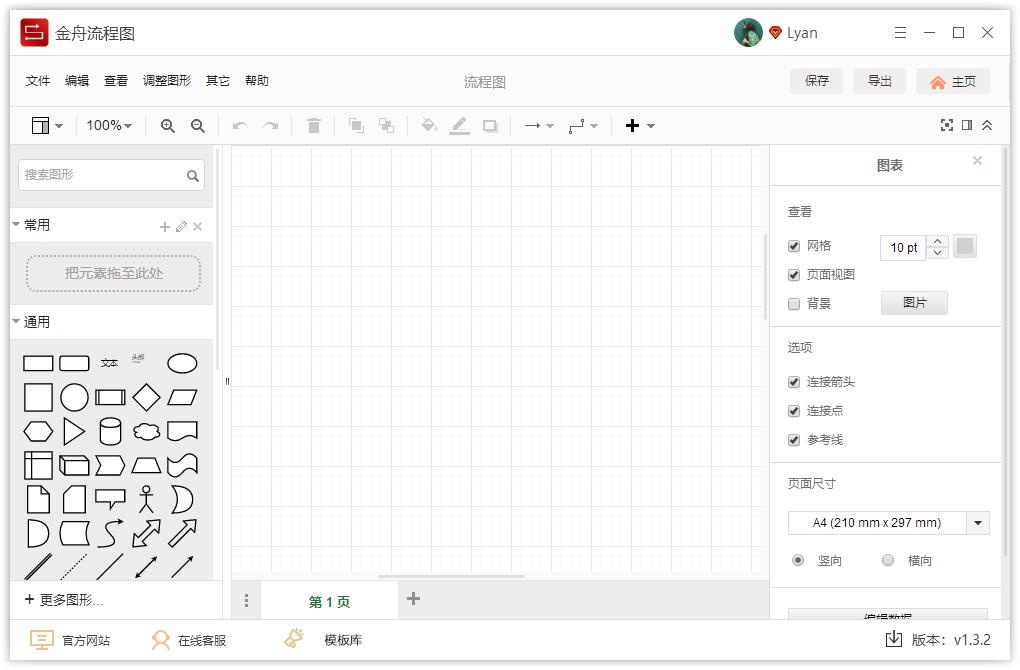This screenshot has width=1020, height=670.
Task: Click the fullscreen icon on the toolbar right
Action: click(x=947, y=125)
